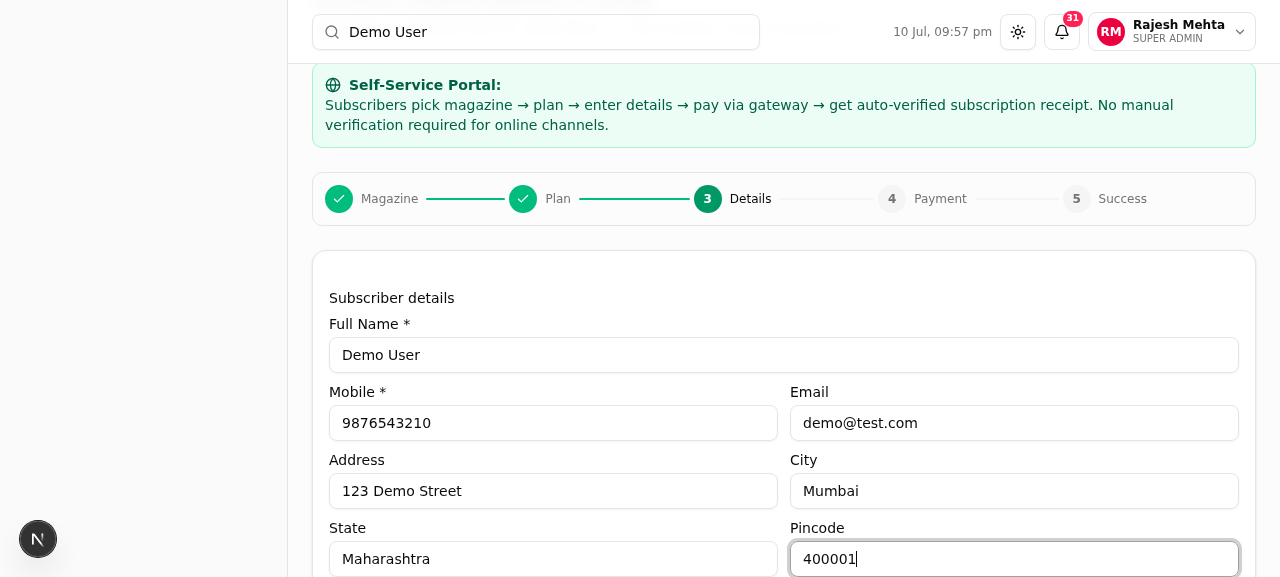Click the Pincode label
Image resolution: width=1280 pixels, height=577 pixels.
click(x=817, y=528)
